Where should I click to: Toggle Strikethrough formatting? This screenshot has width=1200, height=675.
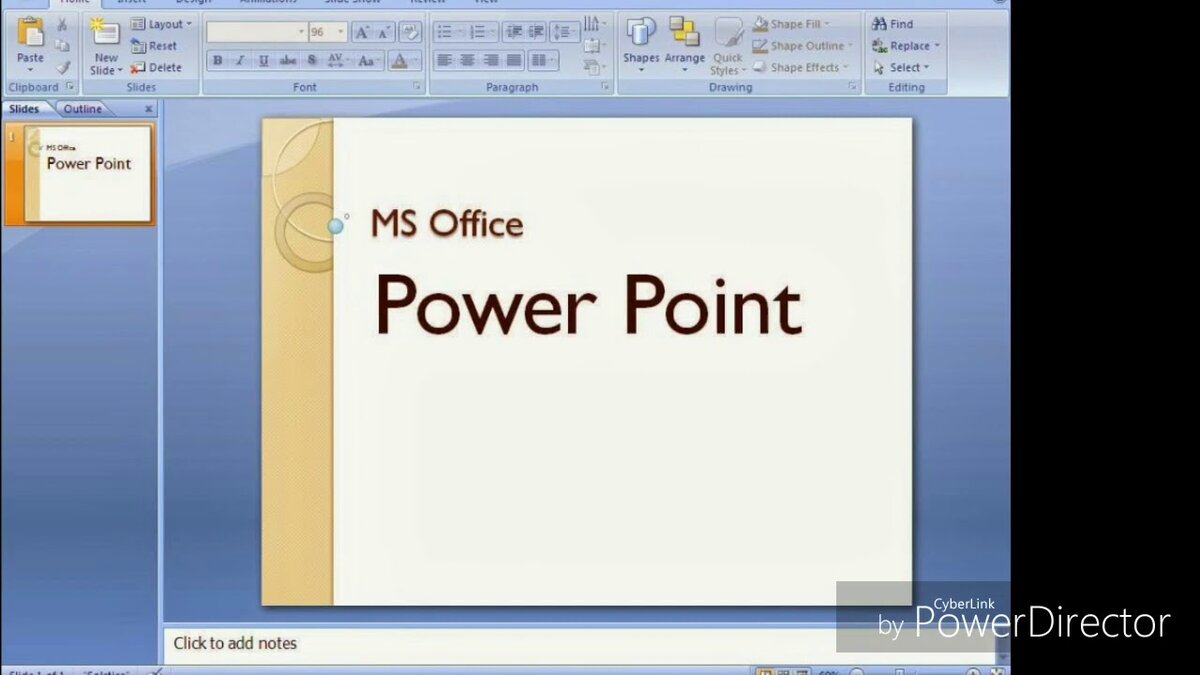click(x=288, y=61)
